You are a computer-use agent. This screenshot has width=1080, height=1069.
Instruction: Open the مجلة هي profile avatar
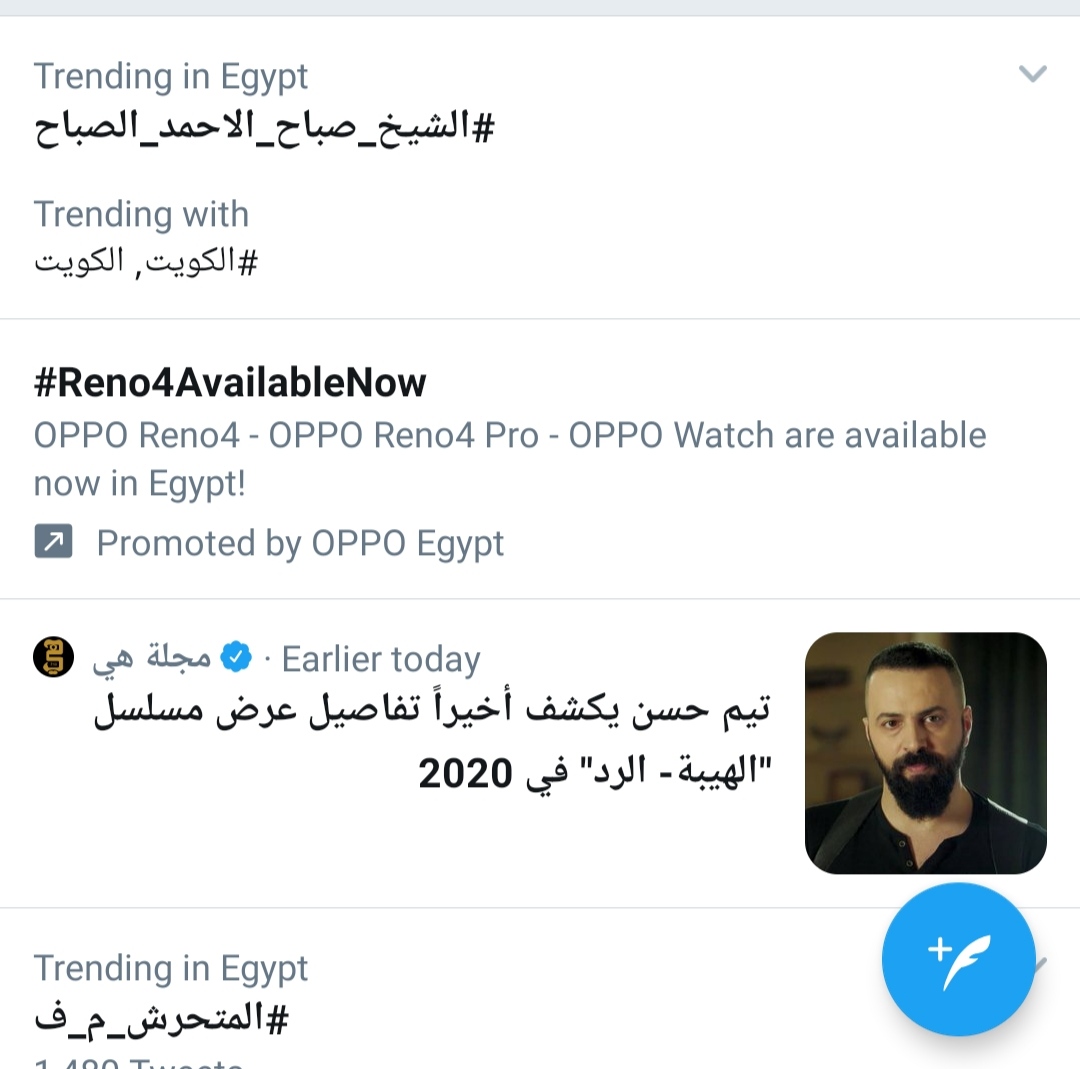pyautogui.click(x=53, y=657)
